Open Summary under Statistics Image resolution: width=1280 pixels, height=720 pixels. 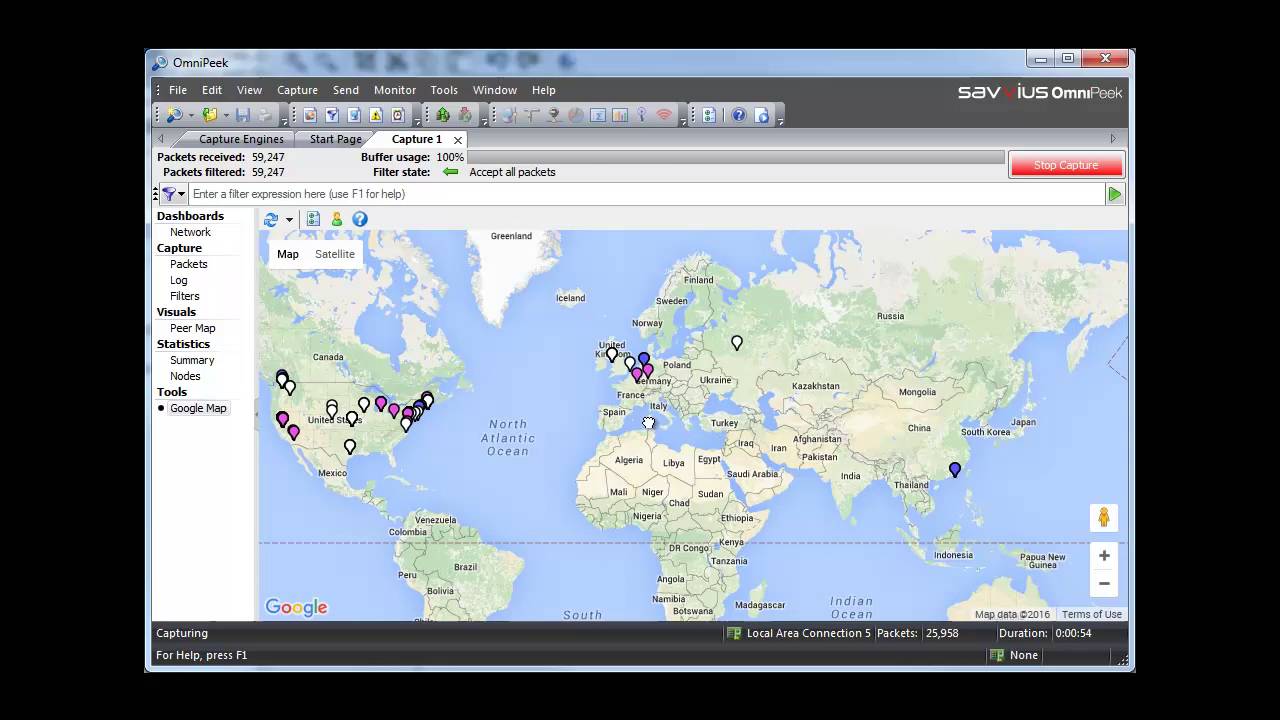[x=192, y=360]
